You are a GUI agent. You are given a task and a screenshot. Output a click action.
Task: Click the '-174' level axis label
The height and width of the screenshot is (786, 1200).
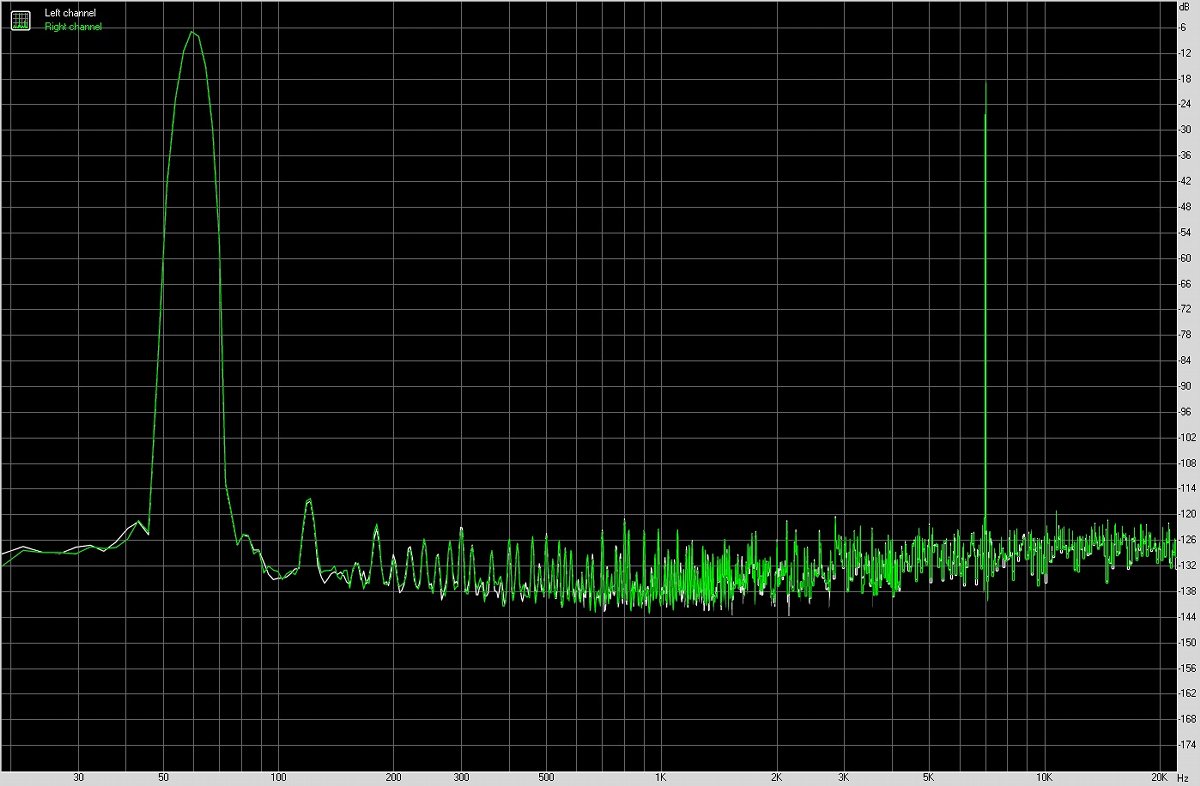(x=1188, y=745)
